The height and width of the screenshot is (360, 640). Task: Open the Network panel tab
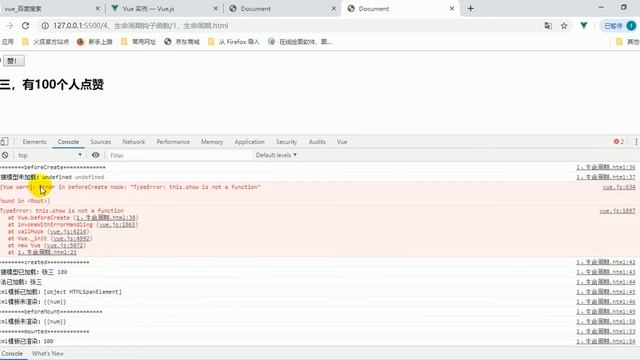(133, 142)
